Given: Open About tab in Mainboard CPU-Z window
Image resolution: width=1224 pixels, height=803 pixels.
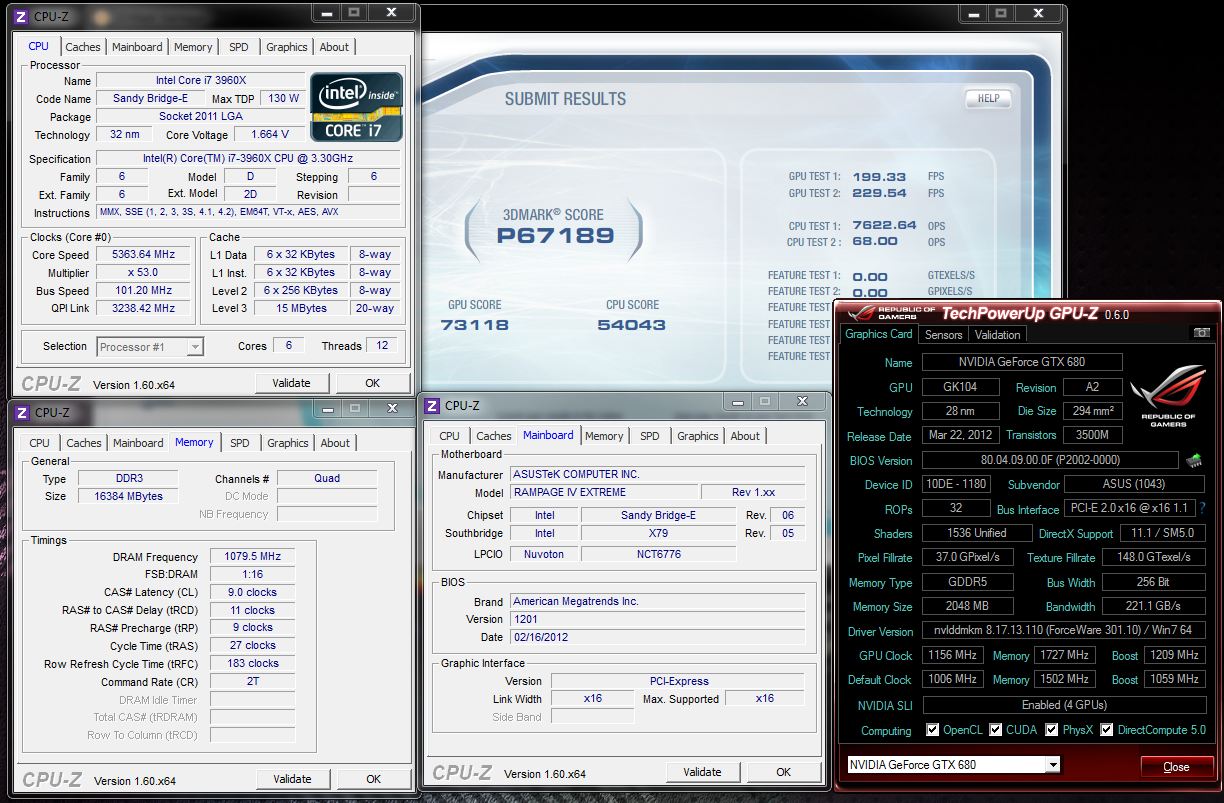Looking at the screenshot, I should [745, 436].
